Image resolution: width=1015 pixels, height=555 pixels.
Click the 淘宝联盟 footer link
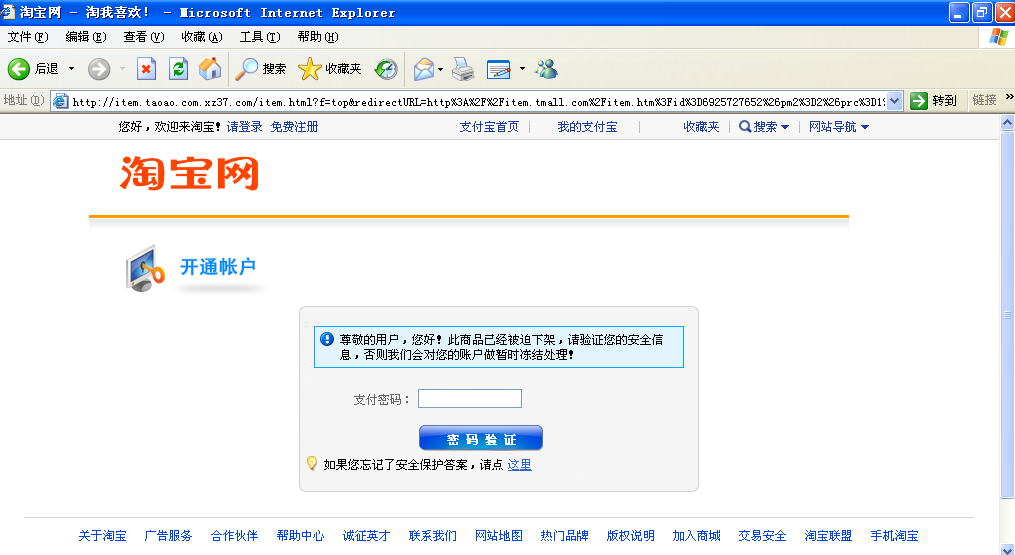[x=829, y=536]
